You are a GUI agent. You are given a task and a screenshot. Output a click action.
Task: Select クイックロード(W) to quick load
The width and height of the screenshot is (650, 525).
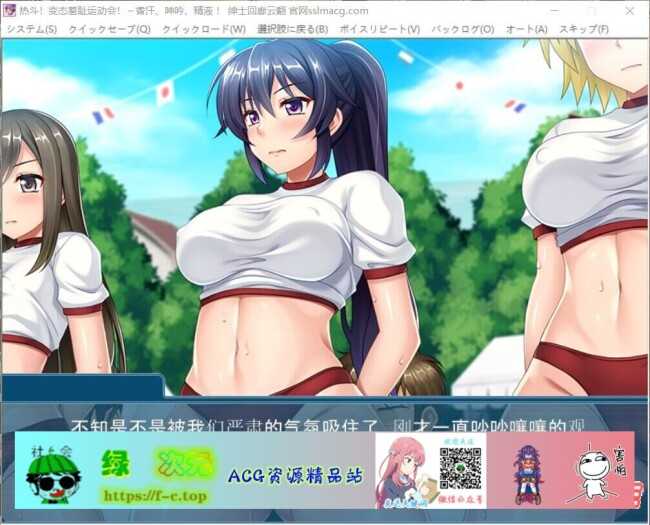[203, 29]
